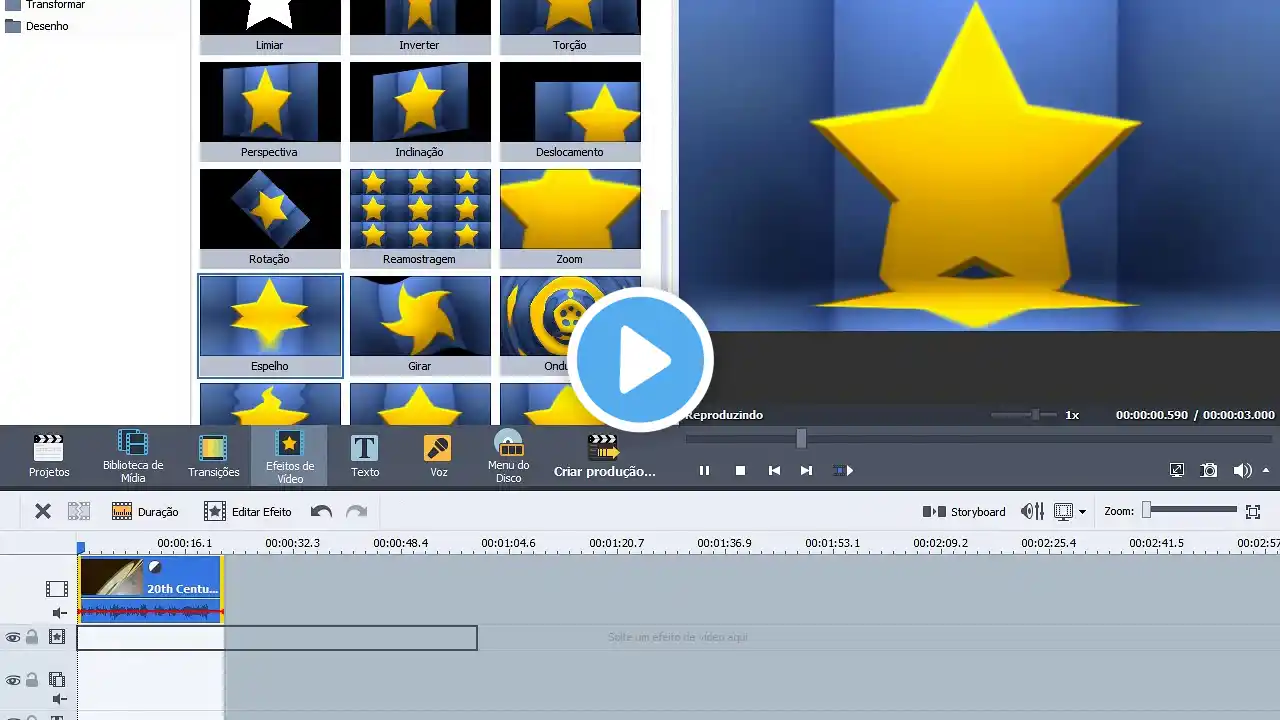Click the timeline Zoom slider handle
This screenshot has height=720, width=1280.
1147,510
